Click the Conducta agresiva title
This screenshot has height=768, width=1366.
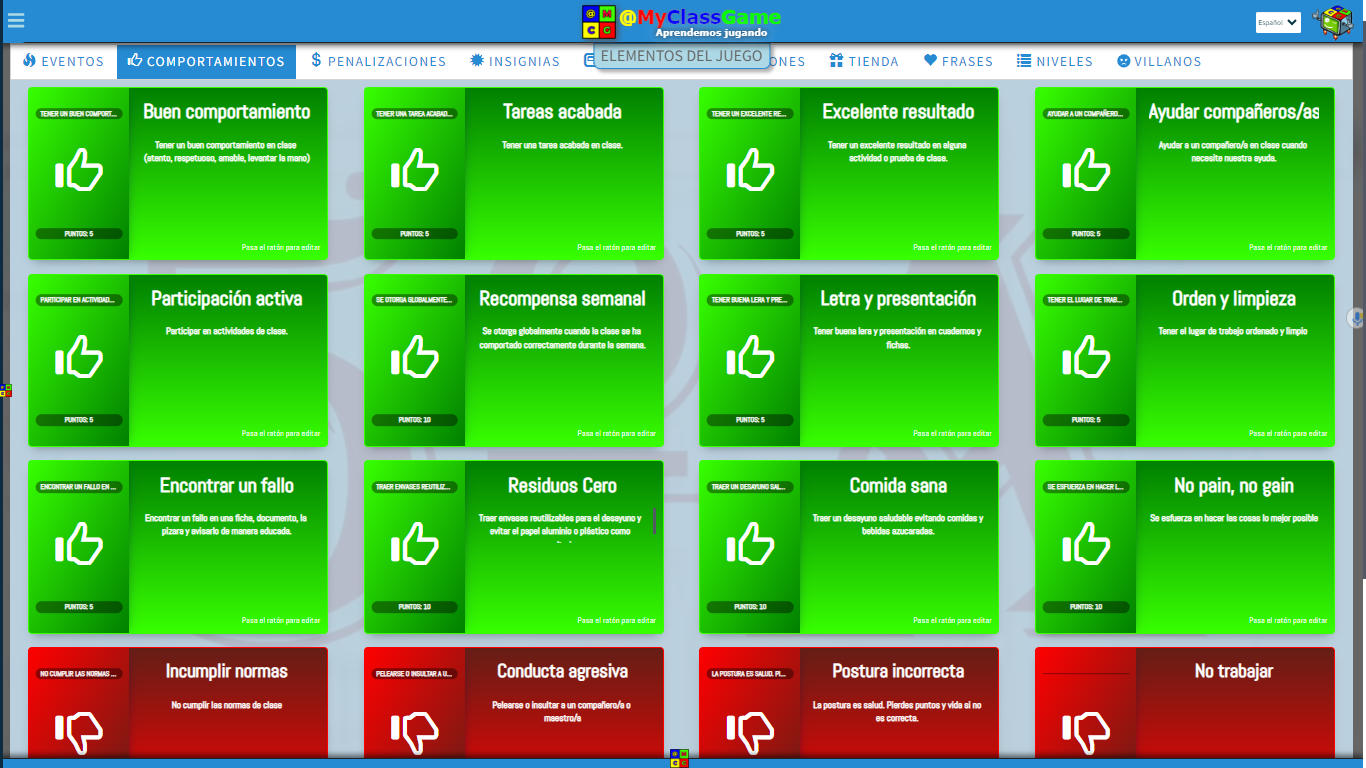point(562,671)
